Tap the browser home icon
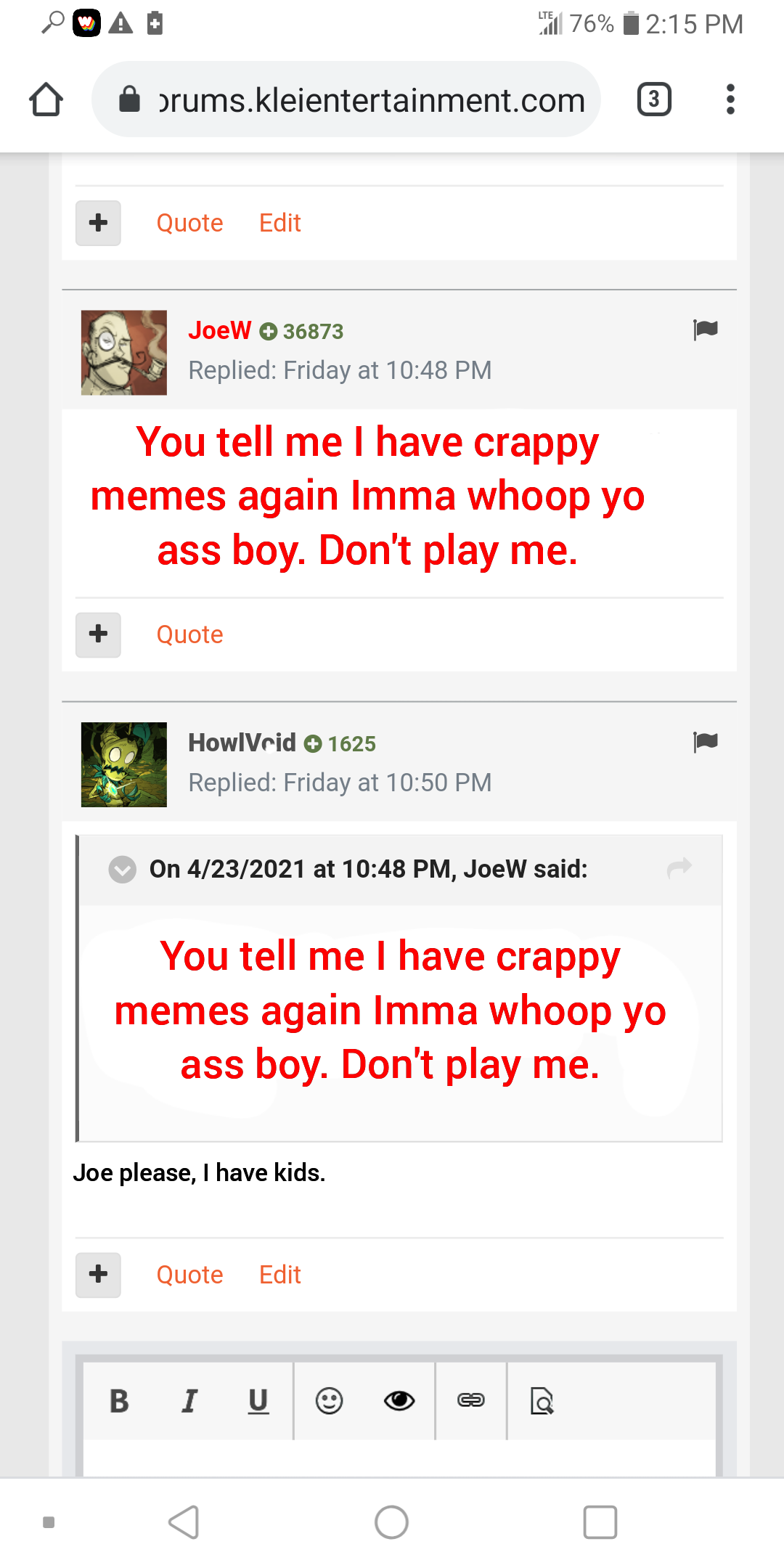 (x=46, y=99)
